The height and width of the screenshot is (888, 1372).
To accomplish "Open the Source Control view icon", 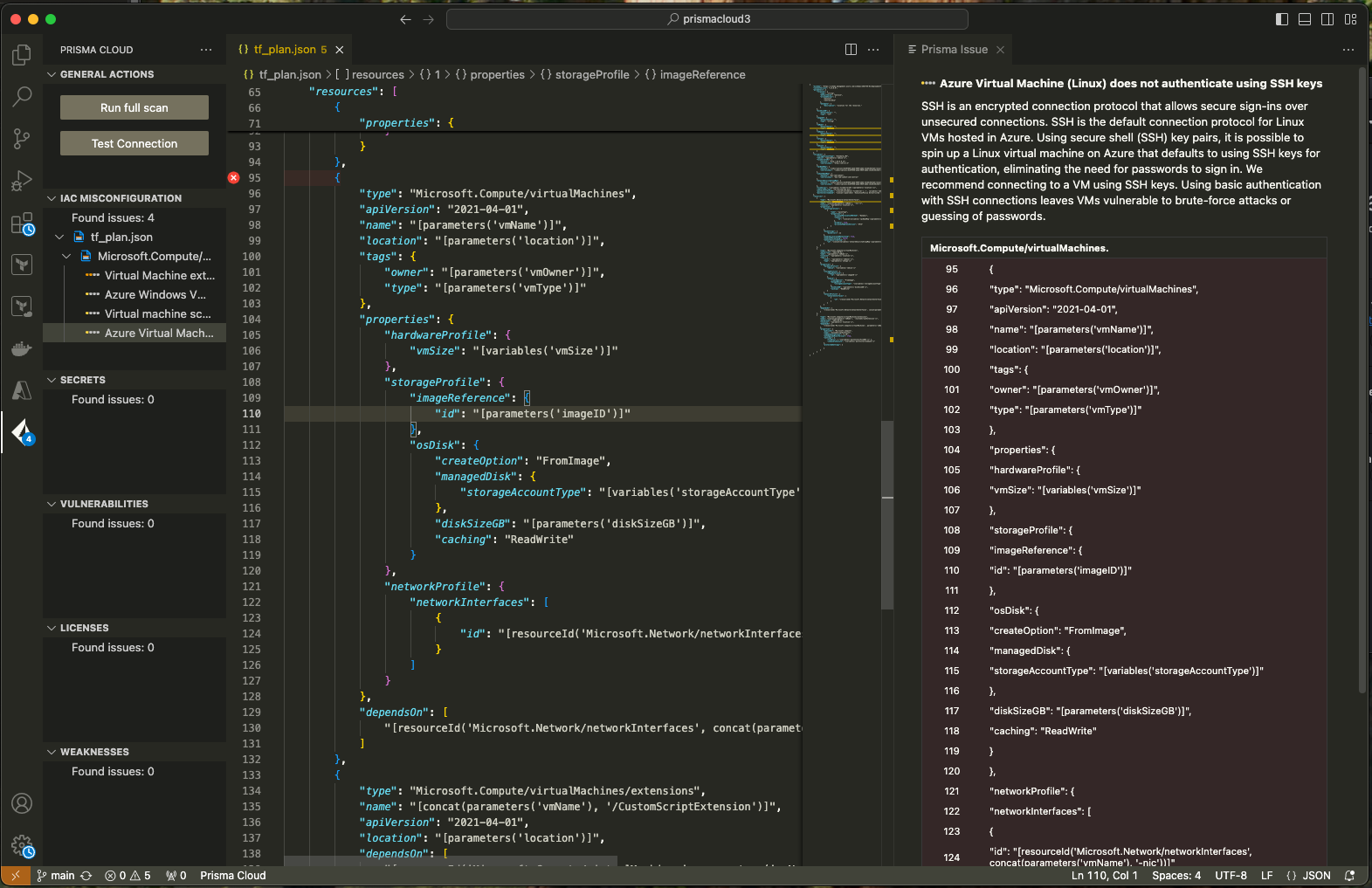I will pos(22,138).
